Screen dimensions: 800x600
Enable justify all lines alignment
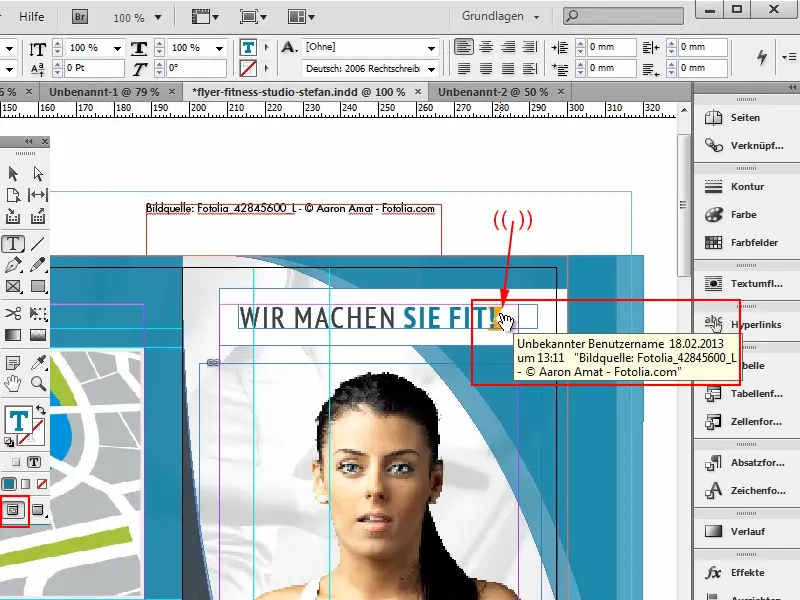(508, 68)
